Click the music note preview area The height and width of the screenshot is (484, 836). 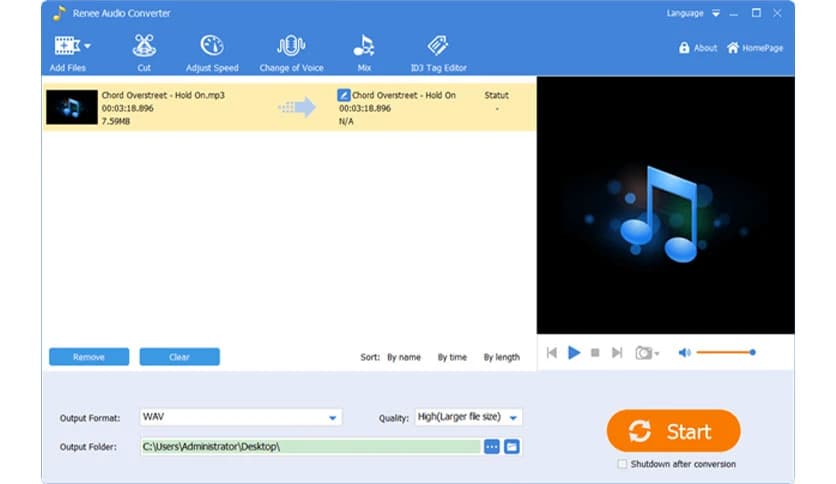(665, 205)
